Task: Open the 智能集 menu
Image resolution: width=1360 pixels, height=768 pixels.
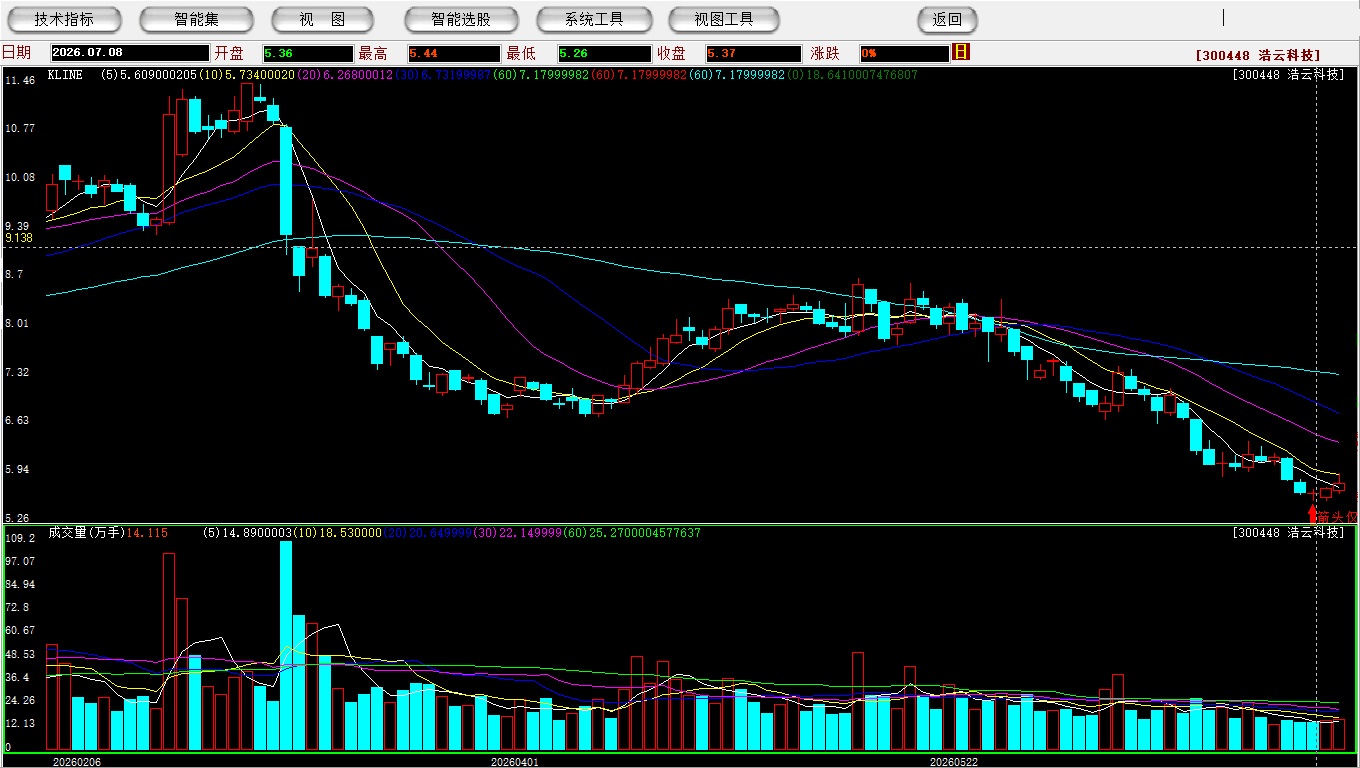Action: pyautogui.click(x=196, y=19)
